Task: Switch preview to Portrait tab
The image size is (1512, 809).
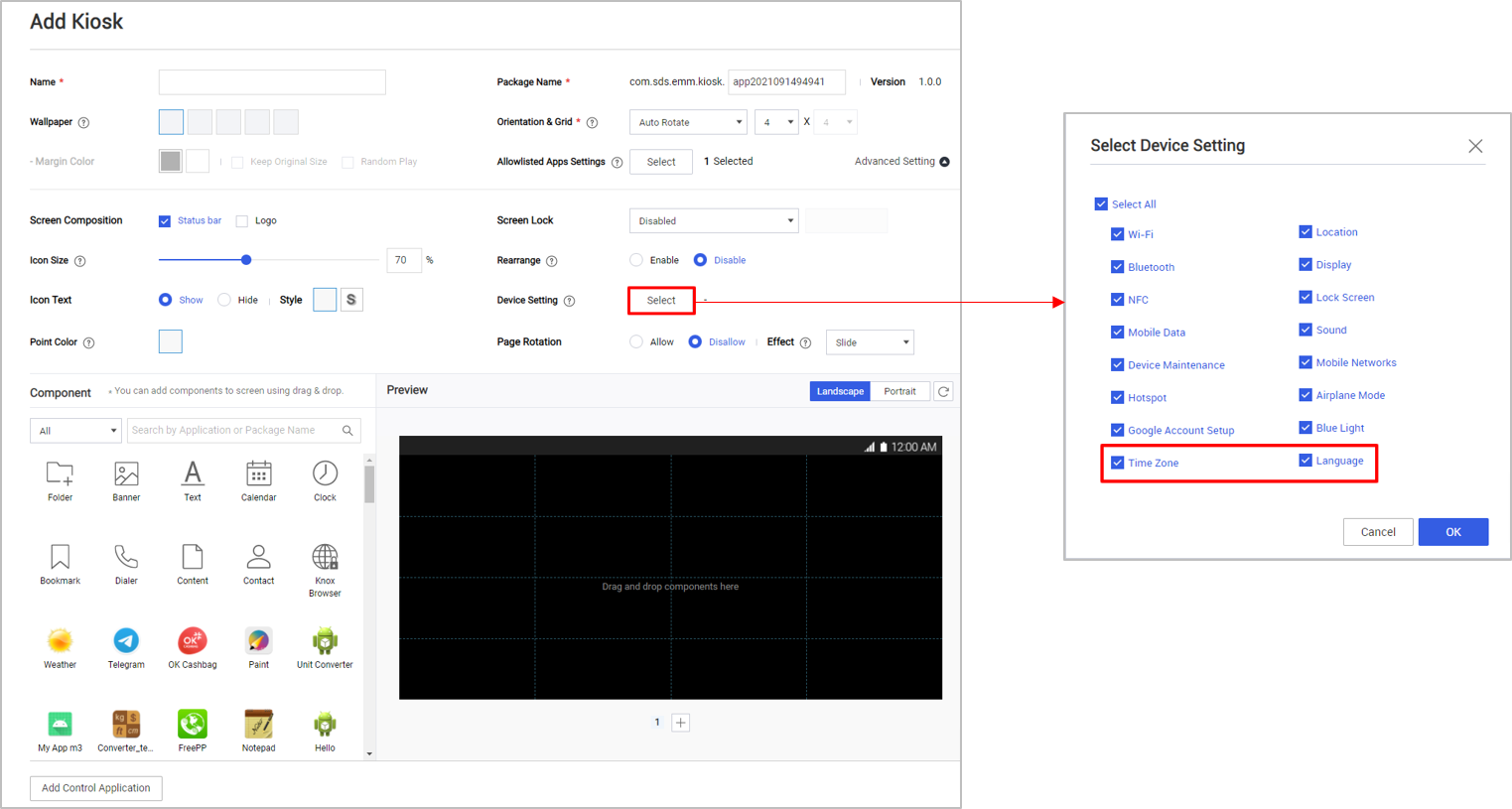Action: 899,391
